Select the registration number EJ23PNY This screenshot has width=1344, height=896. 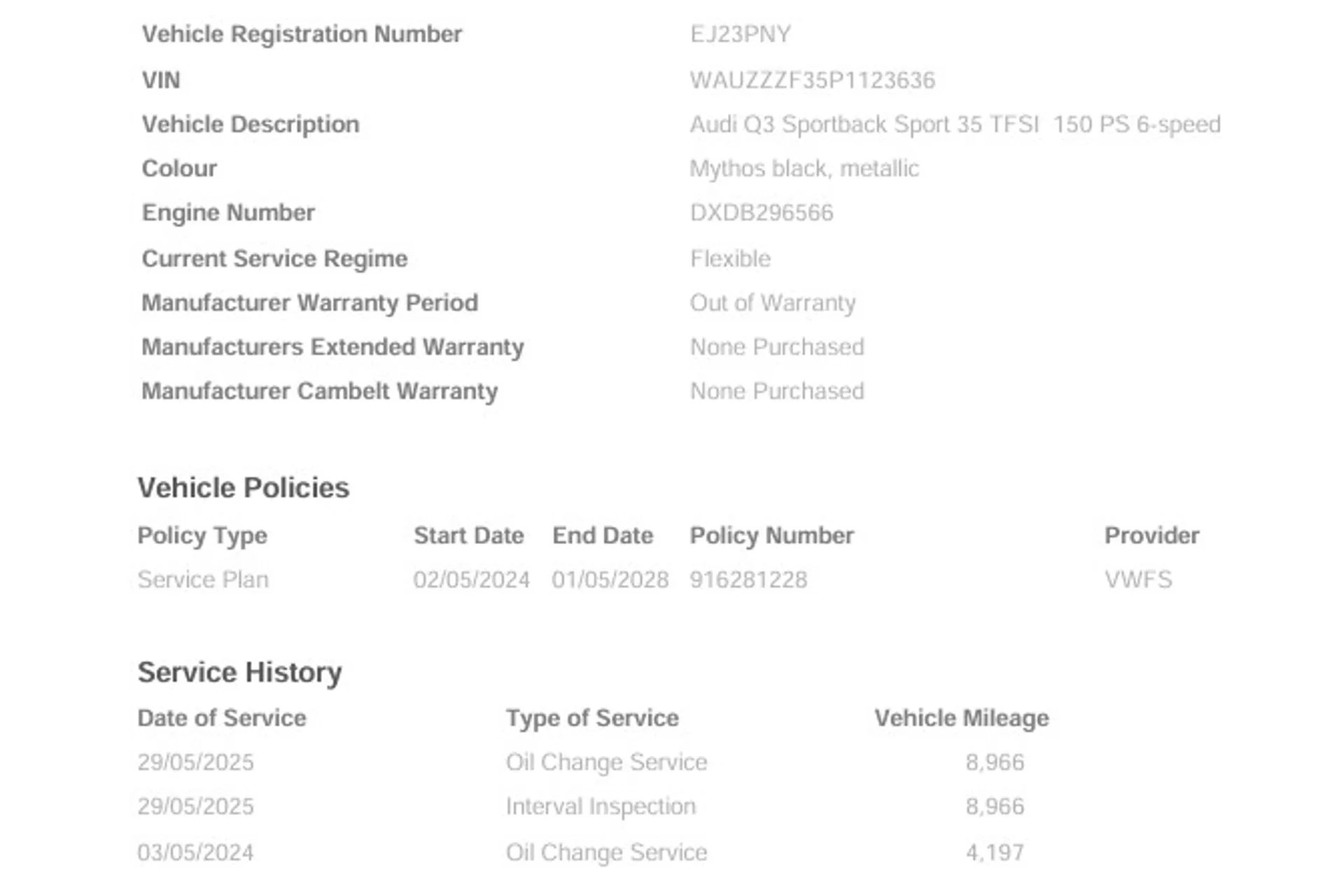(x=741, y=34)
